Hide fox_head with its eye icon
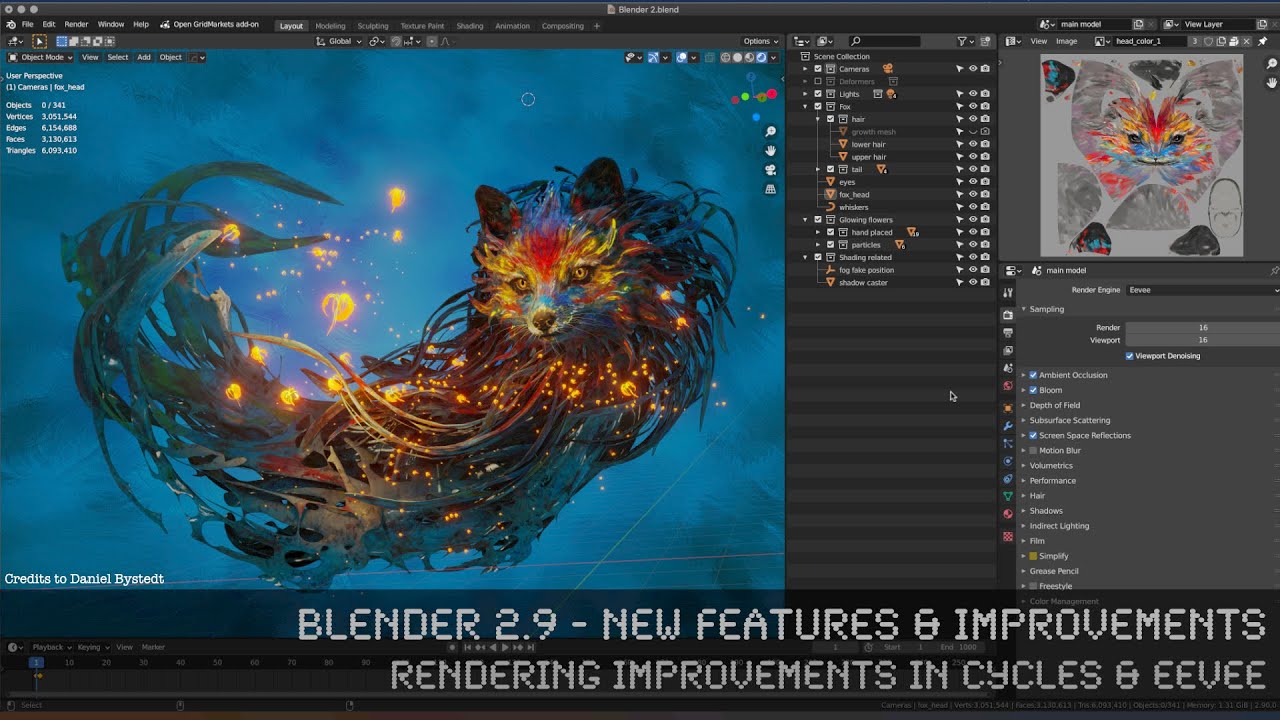 [x=972, y=194]
